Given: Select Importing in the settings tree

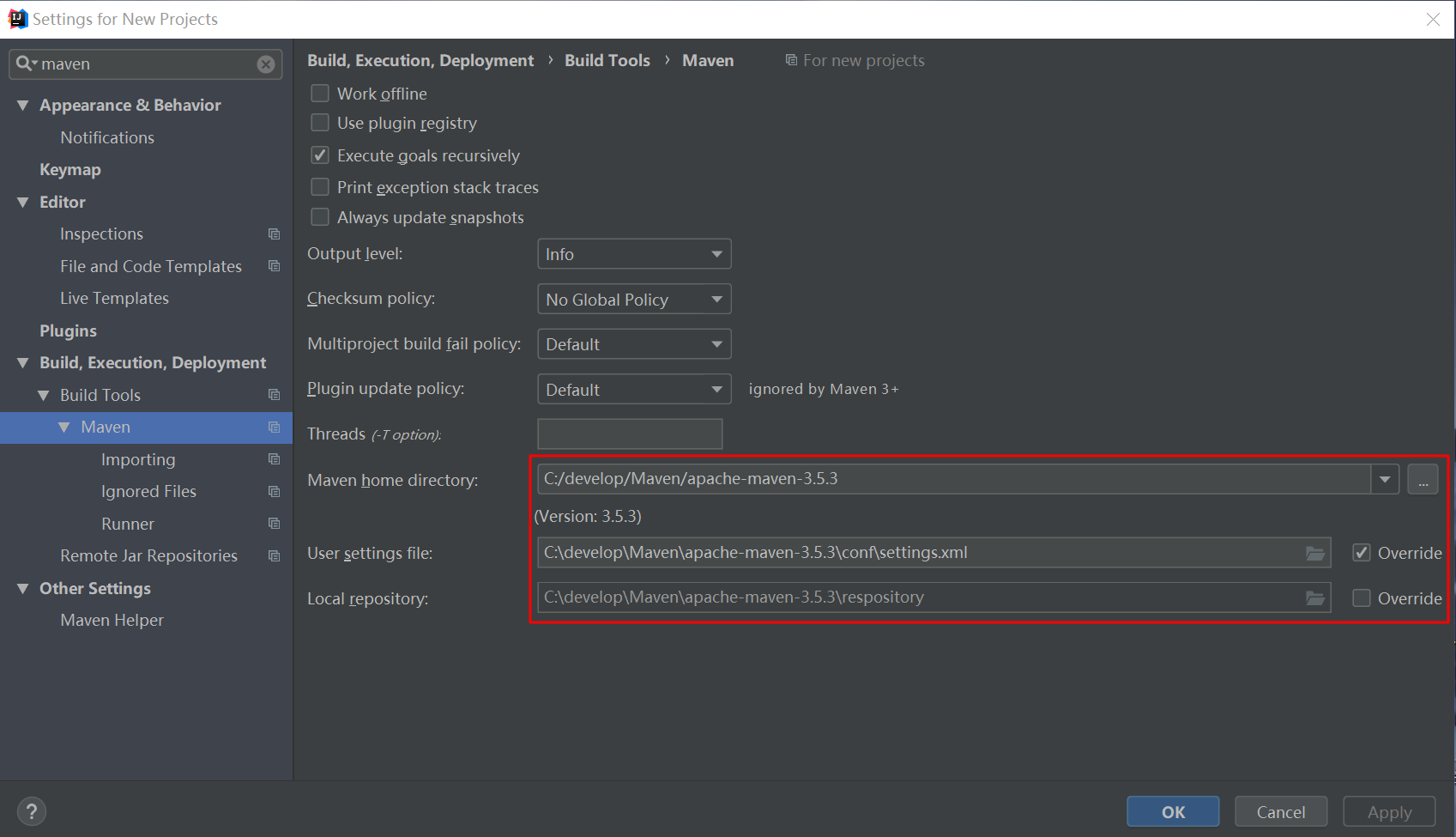Looking at the screenshot, I should point(138,459).
